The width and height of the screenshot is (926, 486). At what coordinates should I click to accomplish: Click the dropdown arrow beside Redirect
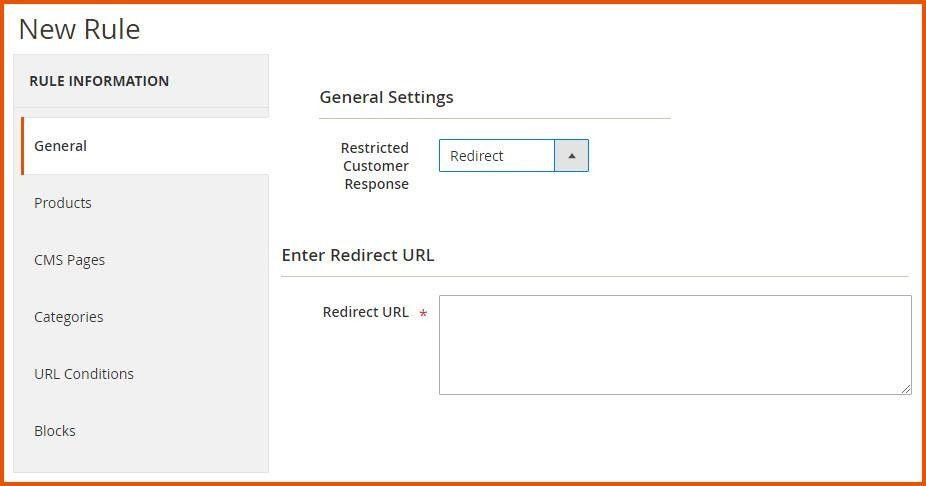571,156
